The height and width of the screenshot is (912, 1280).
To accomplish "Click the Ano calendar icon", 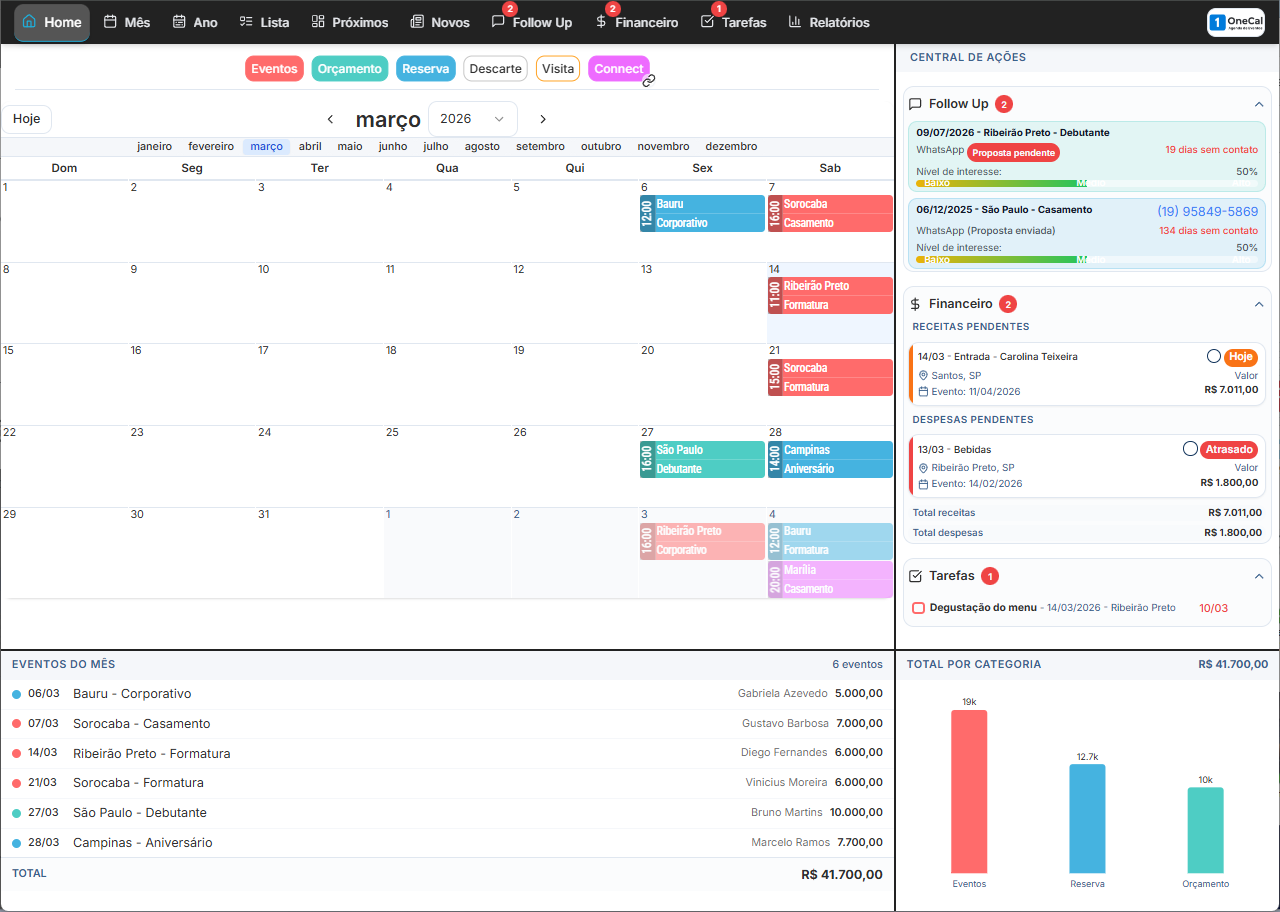I will [179, 22].
